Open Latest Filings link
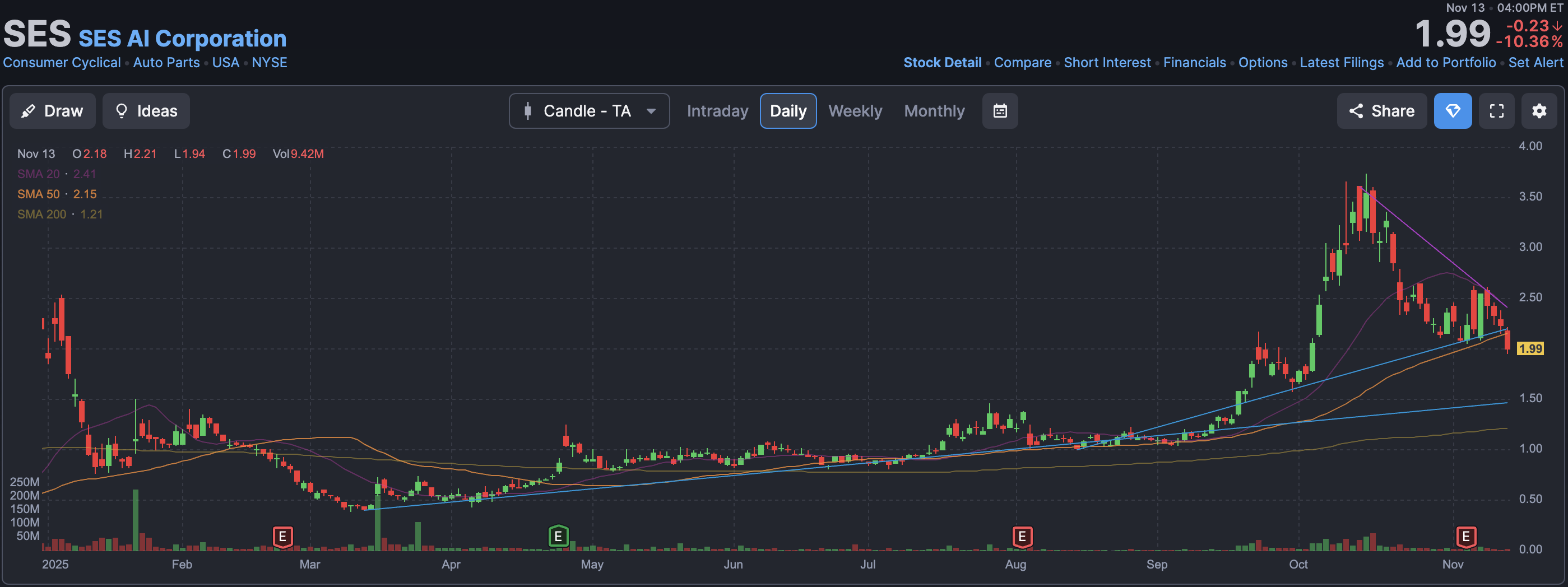Screen dimensions: 1568x587 [x=1341, y=63]
